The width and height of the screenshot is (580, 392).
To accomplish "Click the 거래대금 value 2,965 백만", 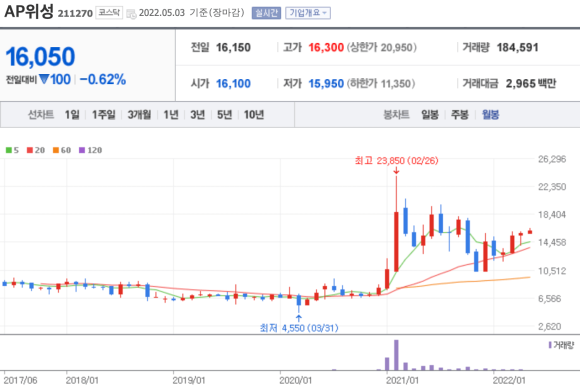I will click(x=531, y=84).
